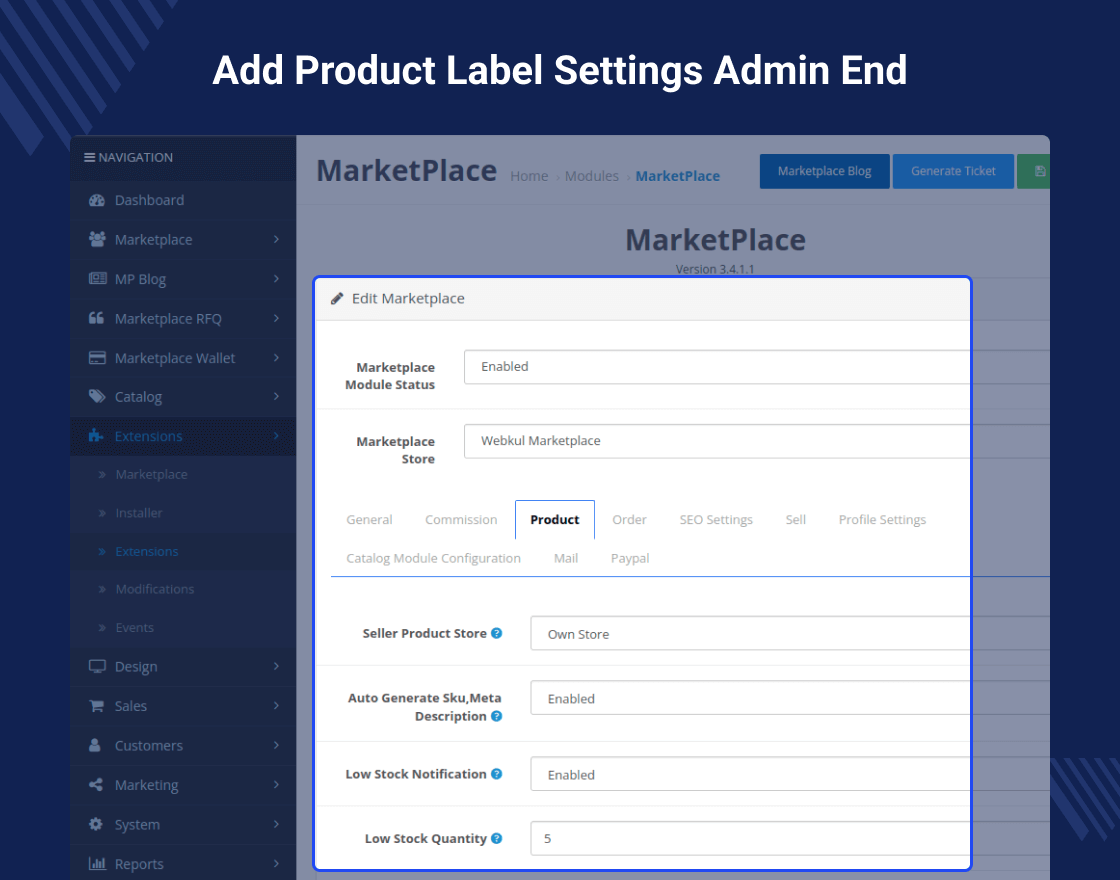Image resolution: width=1120 pixels, height=880 pixels.
Task: Click the Dashboard gauge icon
Action: [x=96, y=201]
